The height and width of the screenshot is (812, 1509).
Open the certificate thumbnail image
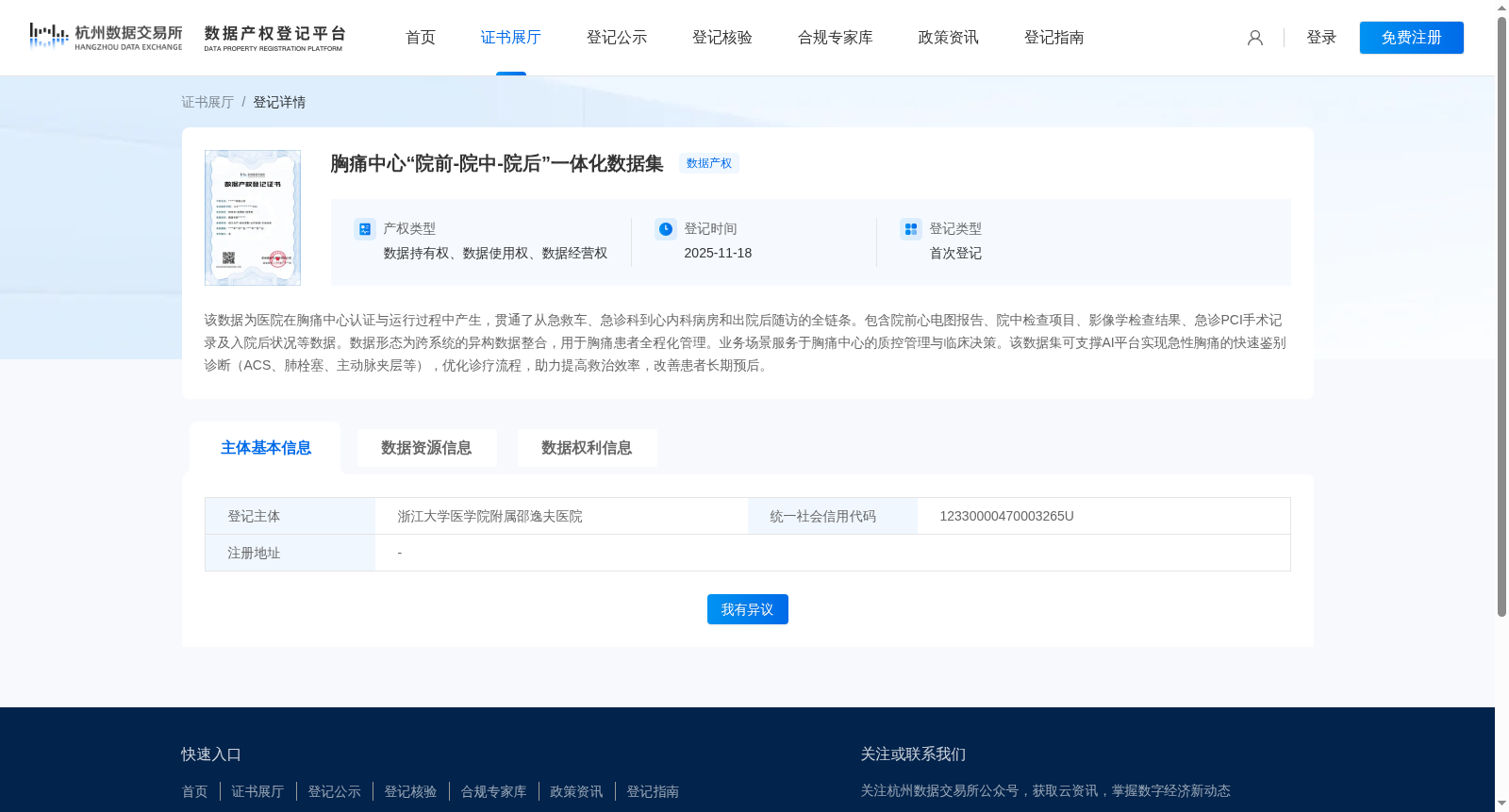[253, 218]
